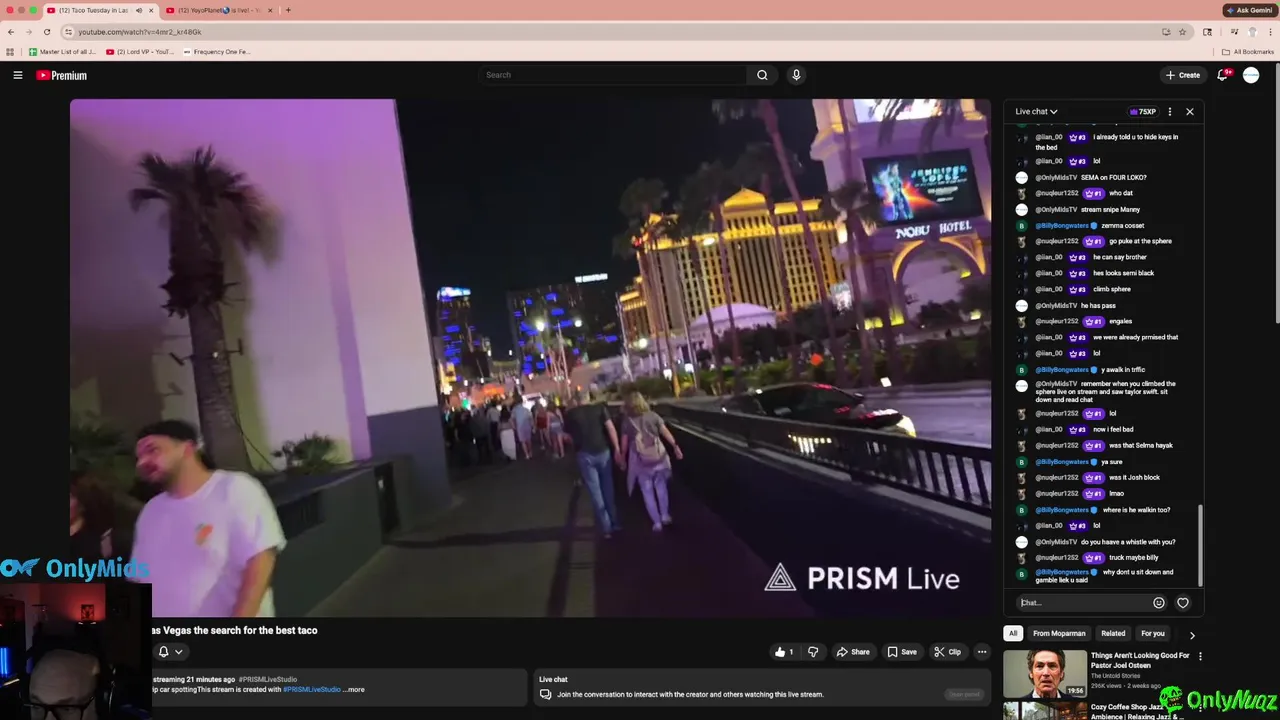The width and height of the screenshot is (1280, 720).
Task: Select the All filter chip
Action: pos(1013,634)
